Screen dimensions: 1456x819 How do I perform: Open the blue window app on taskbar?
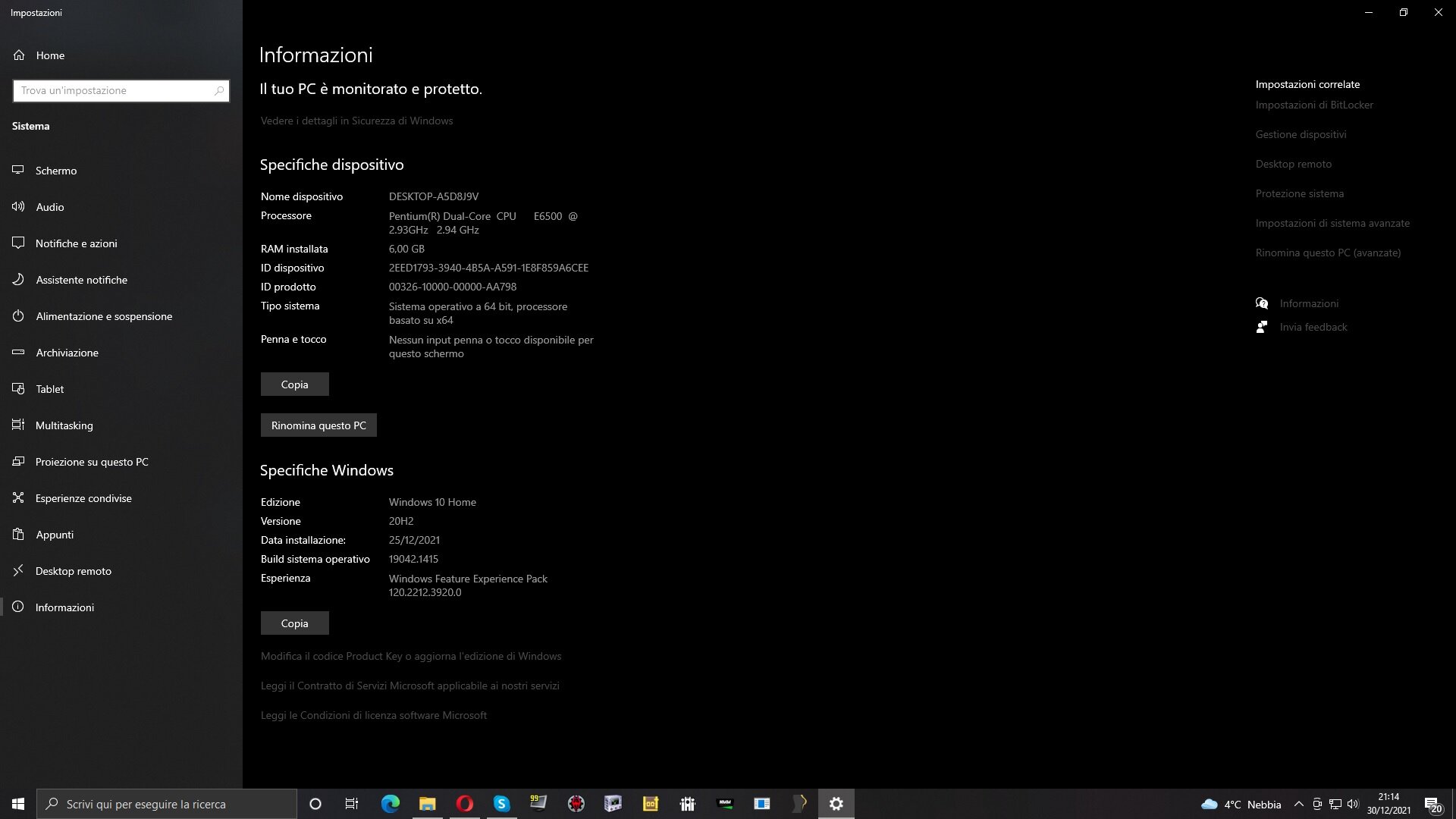(762, 804)
